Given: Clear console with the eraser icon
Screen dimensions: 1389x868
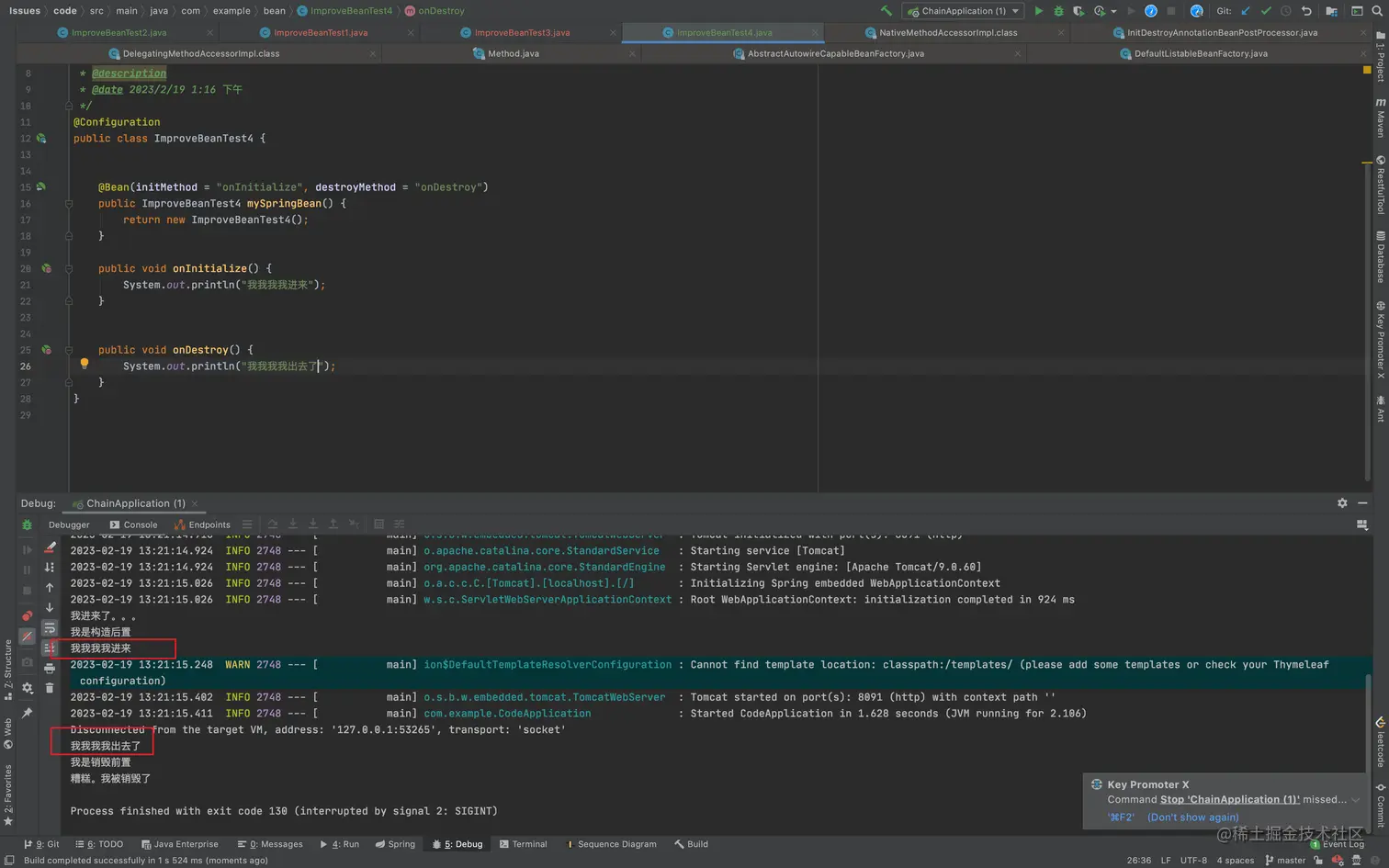Looking at the screenshot, I should (50, 547).
